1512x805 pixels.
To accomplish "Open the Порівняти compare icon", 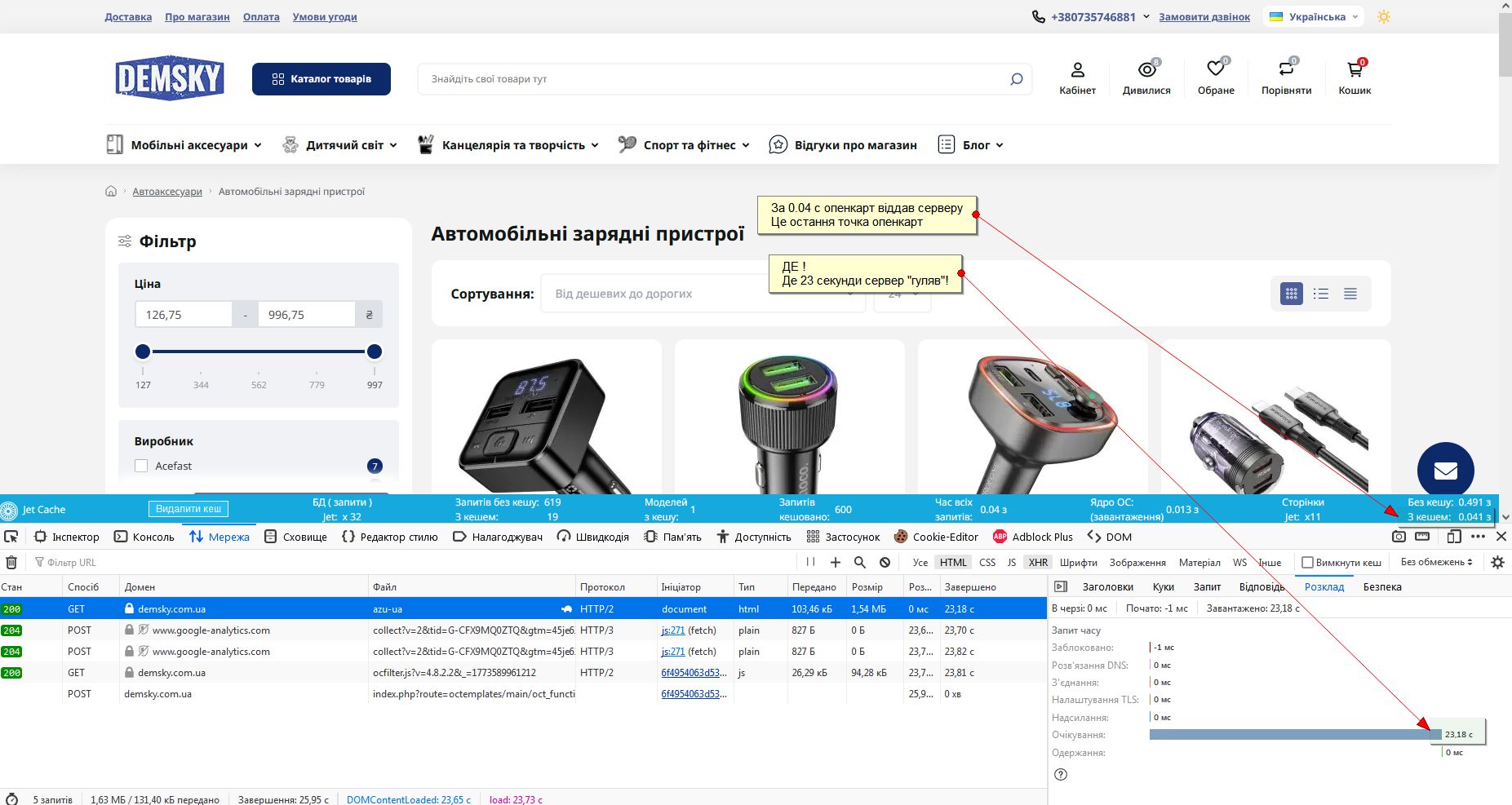I will pyautogui.click(x=1286, y=71).
